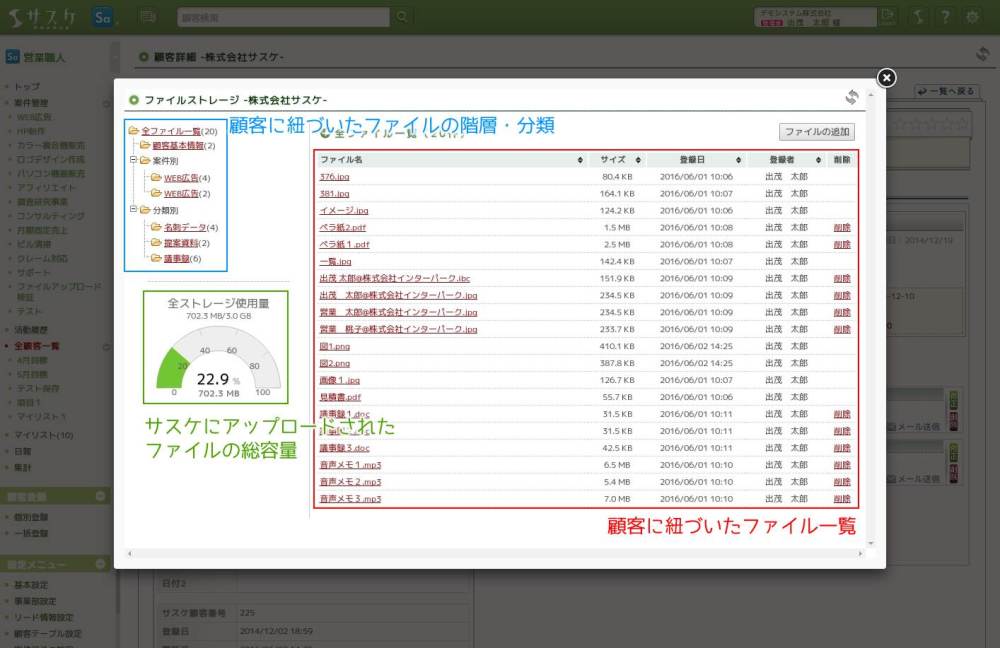Collapse the 分類別 tree node
The height and width of the screenshot is (648, 1000).
tap(133, 210)
